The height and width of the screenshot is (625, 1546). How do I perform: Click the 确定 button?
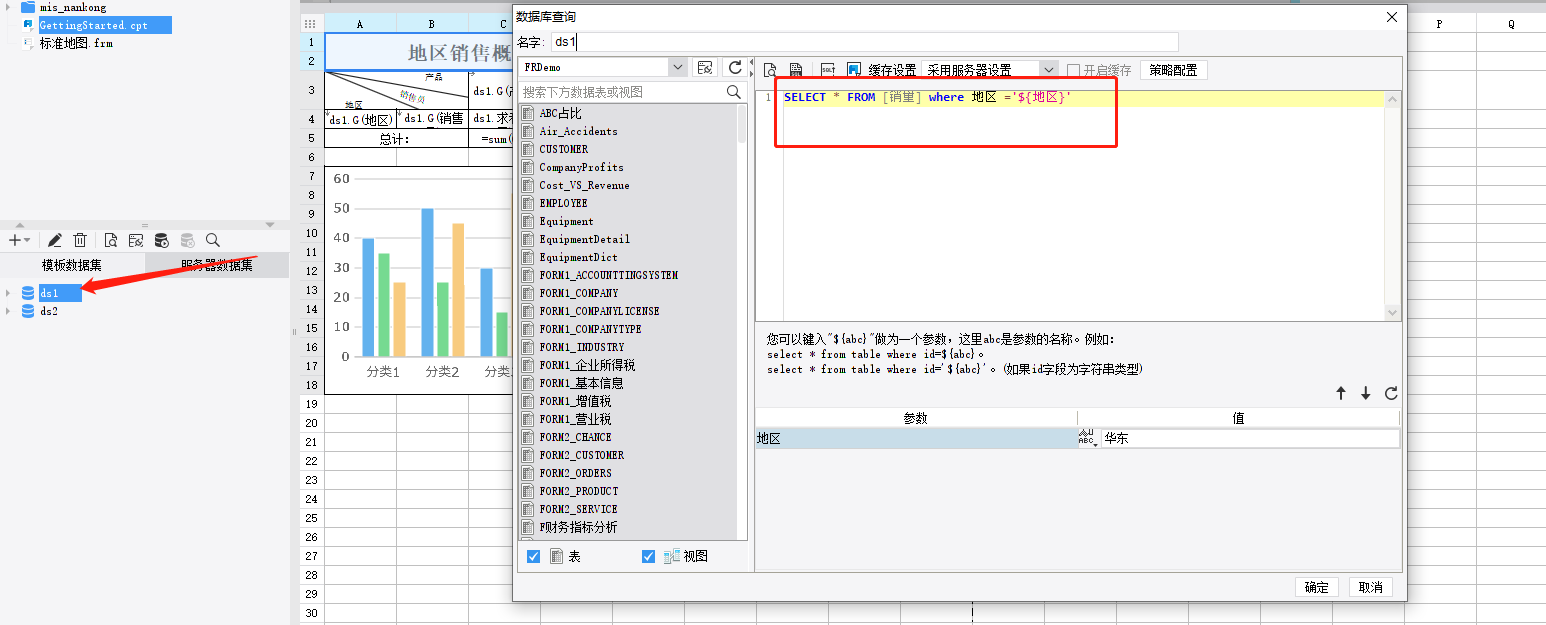point(1317,587)
